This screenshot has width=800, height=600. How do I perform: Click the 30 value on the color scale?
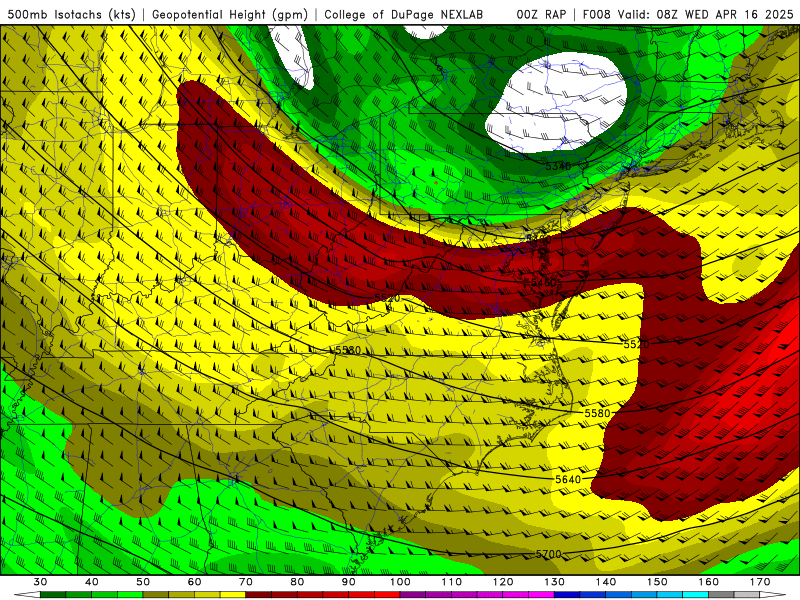[40, 582]
